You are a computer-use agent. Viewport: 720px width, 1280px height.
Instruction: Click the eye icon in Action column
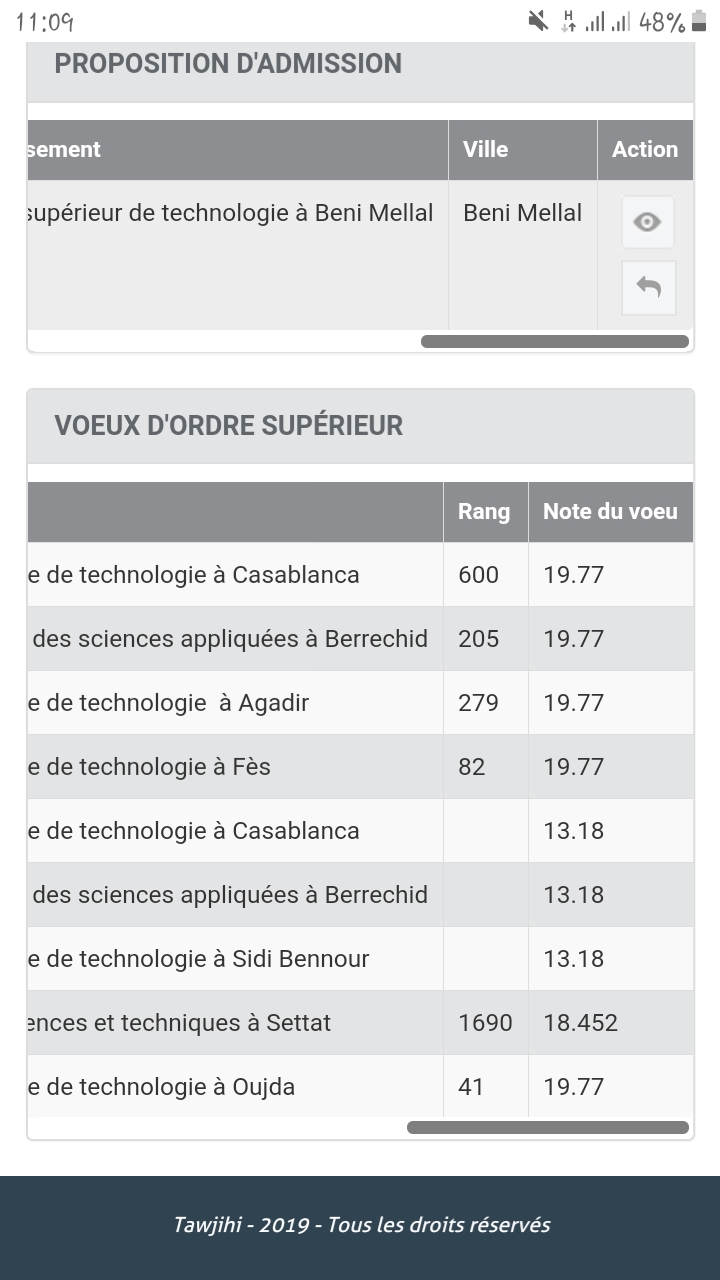(x=647, y=222)
